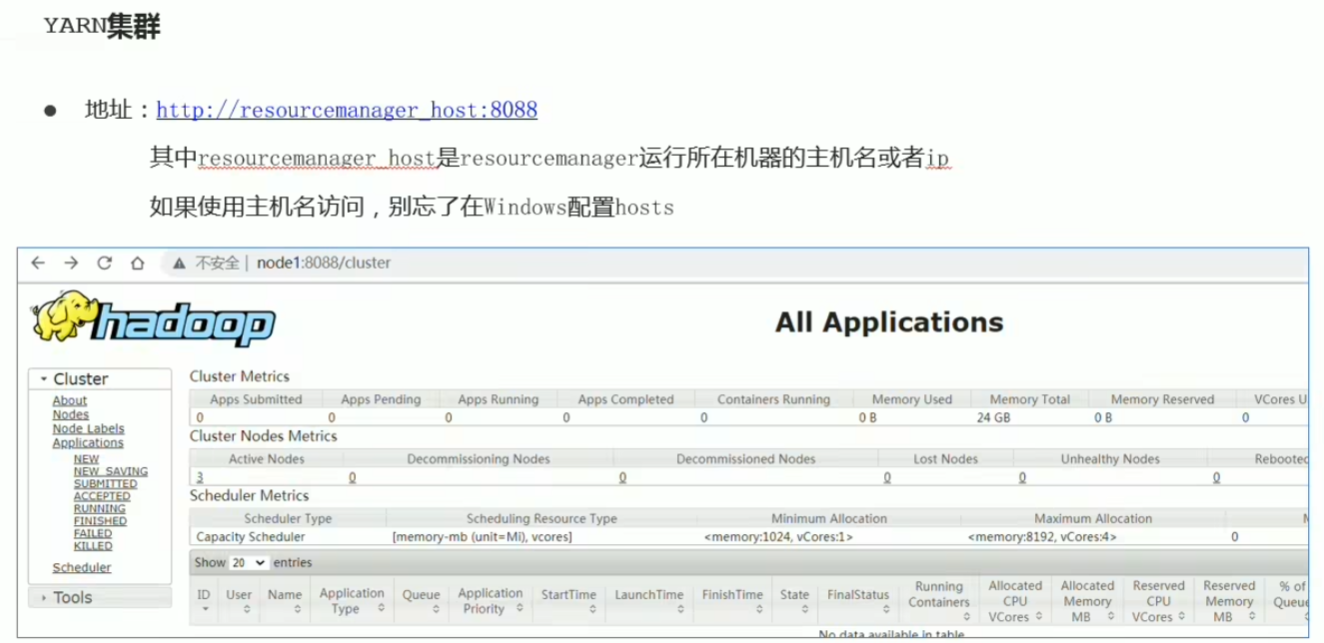Screen dimensions: 1324x643
Task: Open the Node Labels link
Action: (x=89, y=429)
